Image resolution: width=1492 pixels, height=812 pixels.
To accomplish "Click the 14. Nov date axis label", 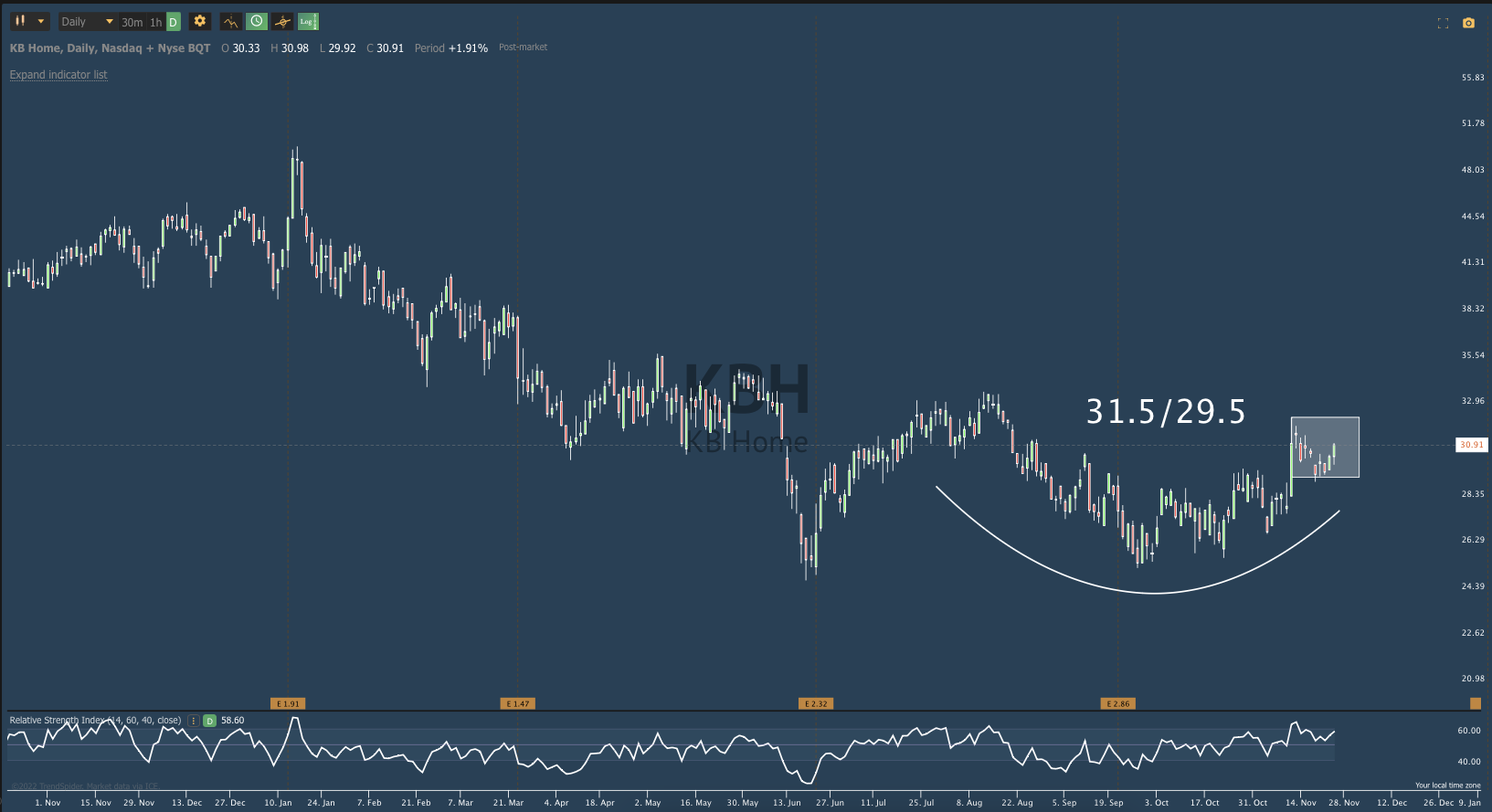I will point(1301,803).
